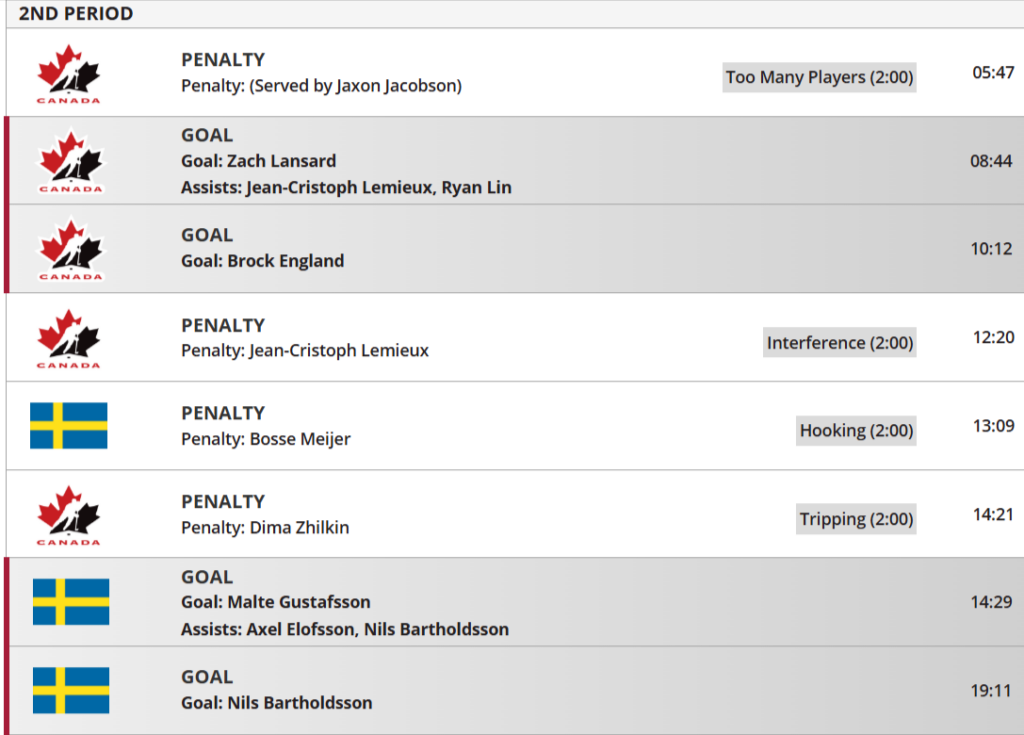Click Sweden flag next to Malte Gustafsson goal
The width and height of the screenshot is (1024, 735).
pos(70,602)
